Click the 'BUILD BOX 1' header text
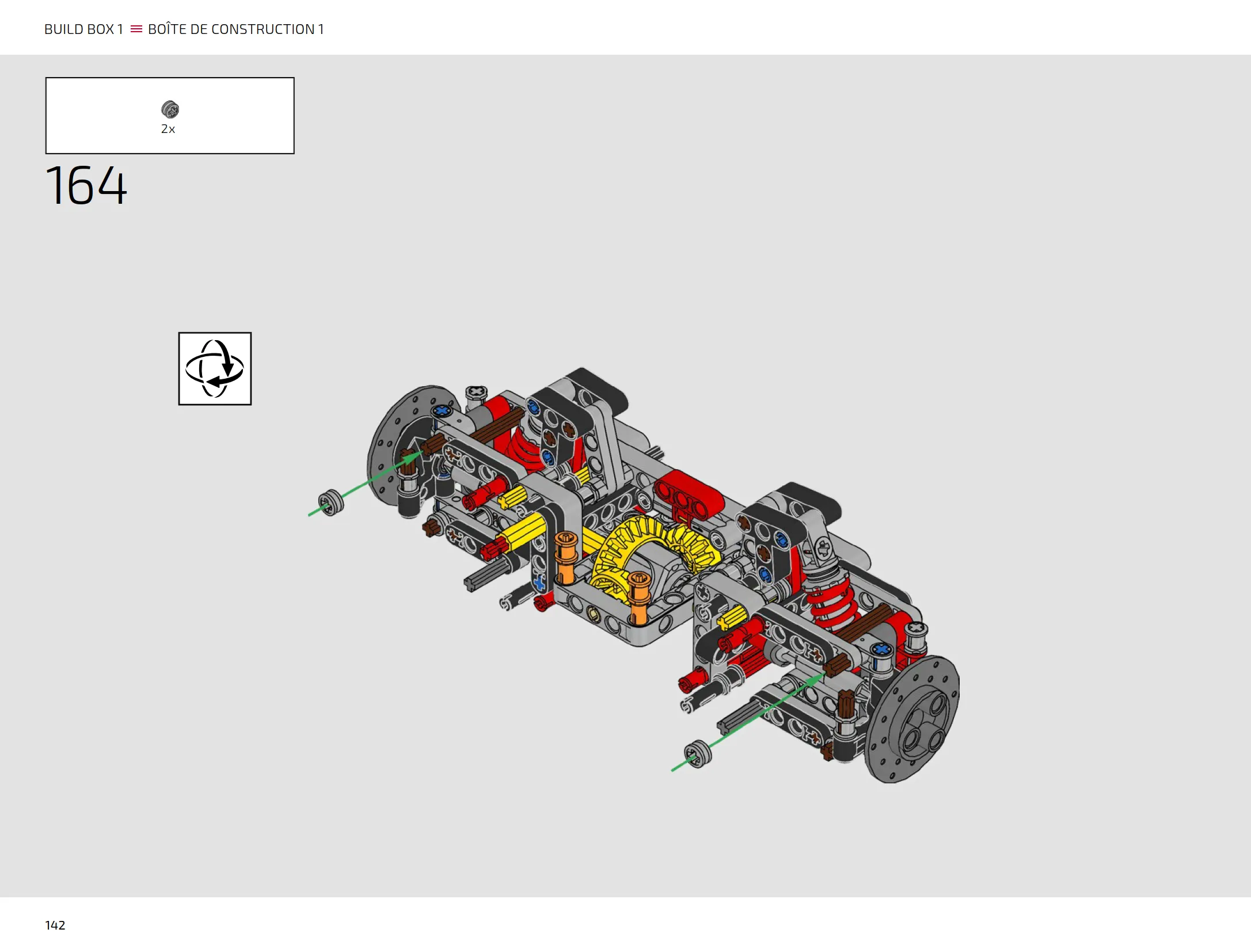The image size is (1251, 952). (x=84, y=29)
